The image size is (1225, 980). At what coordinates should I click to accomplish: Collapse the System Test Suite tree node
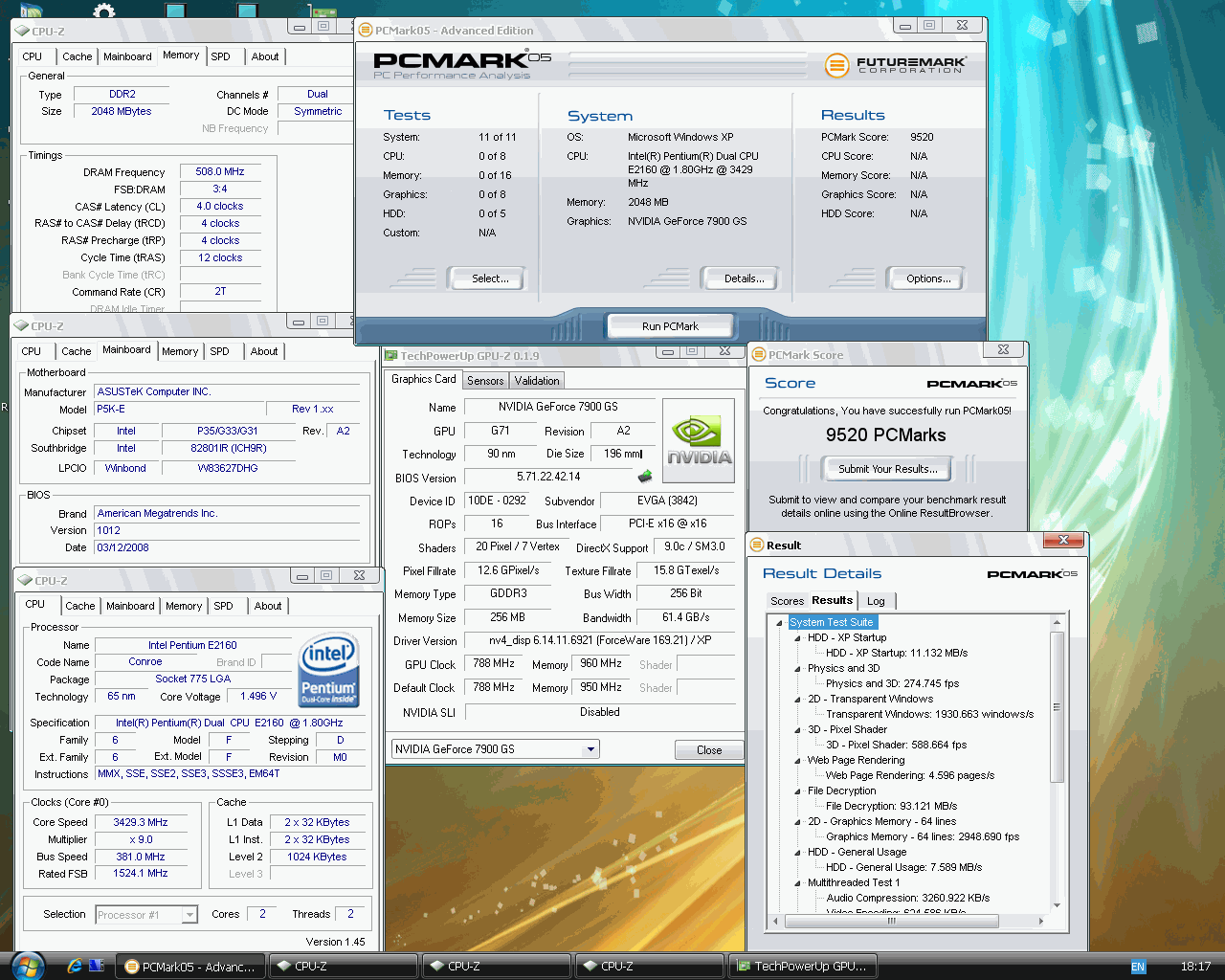779,622
